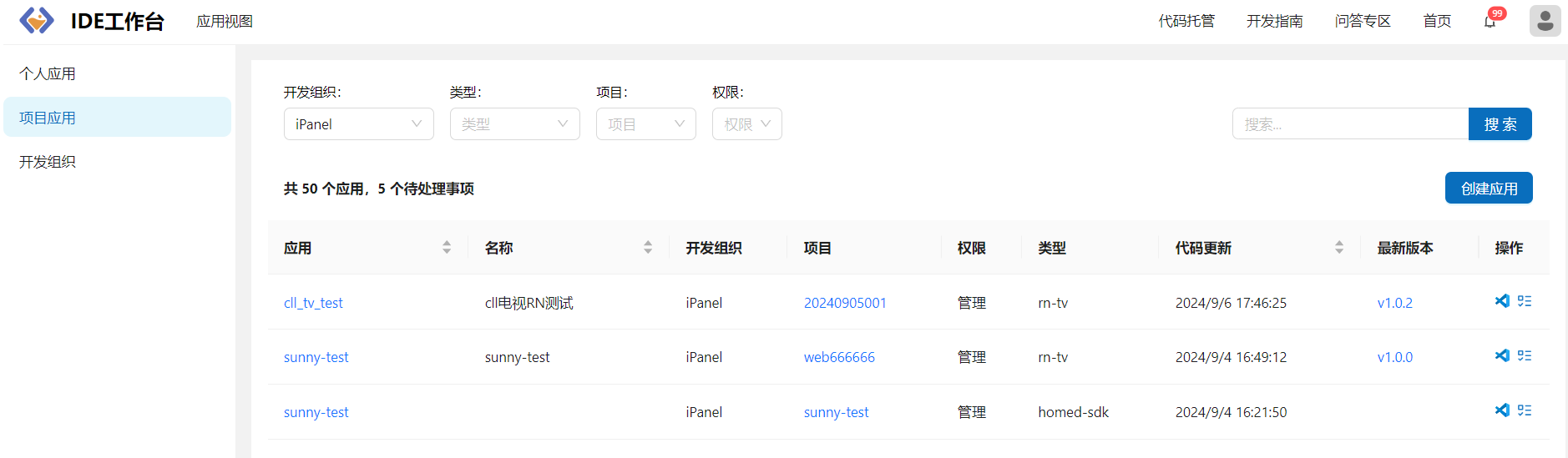Switch to 个人应用 in sidebar

pos(48,73)
